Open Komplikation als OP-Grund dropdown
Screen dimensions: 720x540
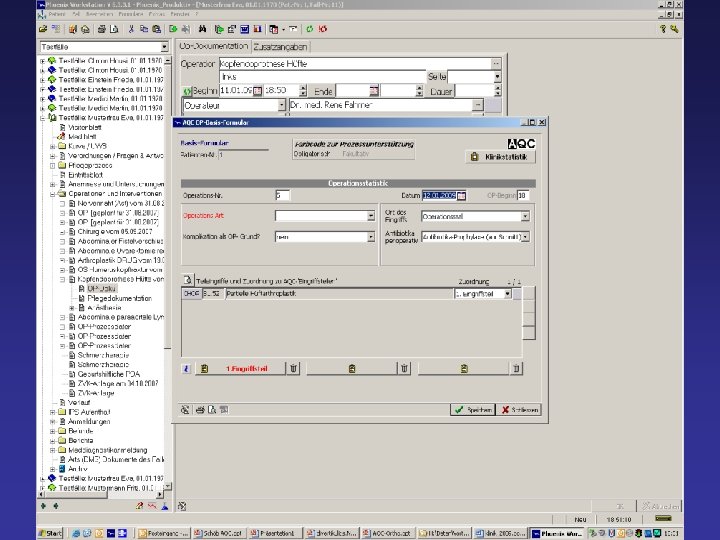click(x=371, y=237)
